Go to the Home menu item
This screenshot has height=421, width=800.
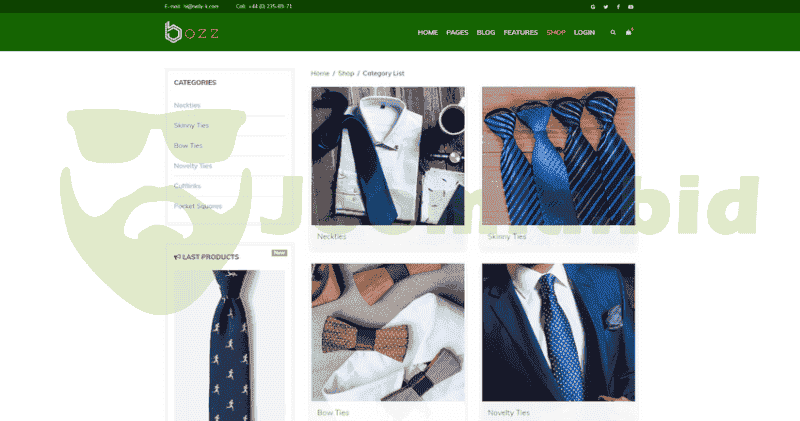pos(427,32)
